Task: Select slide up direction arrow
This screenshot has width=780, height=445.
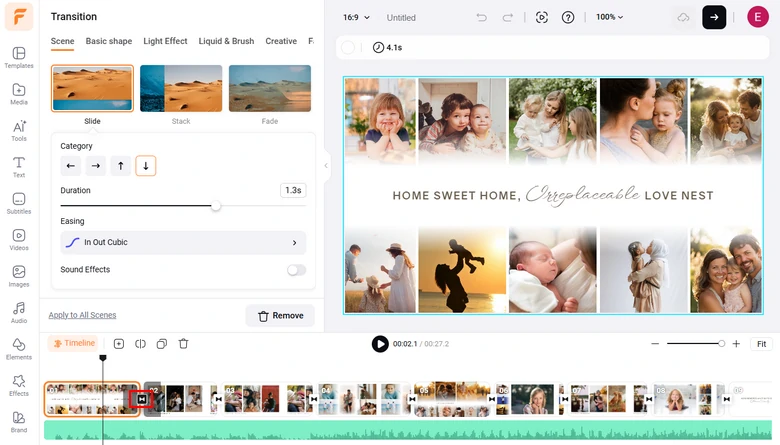Action: pos(120,166)
